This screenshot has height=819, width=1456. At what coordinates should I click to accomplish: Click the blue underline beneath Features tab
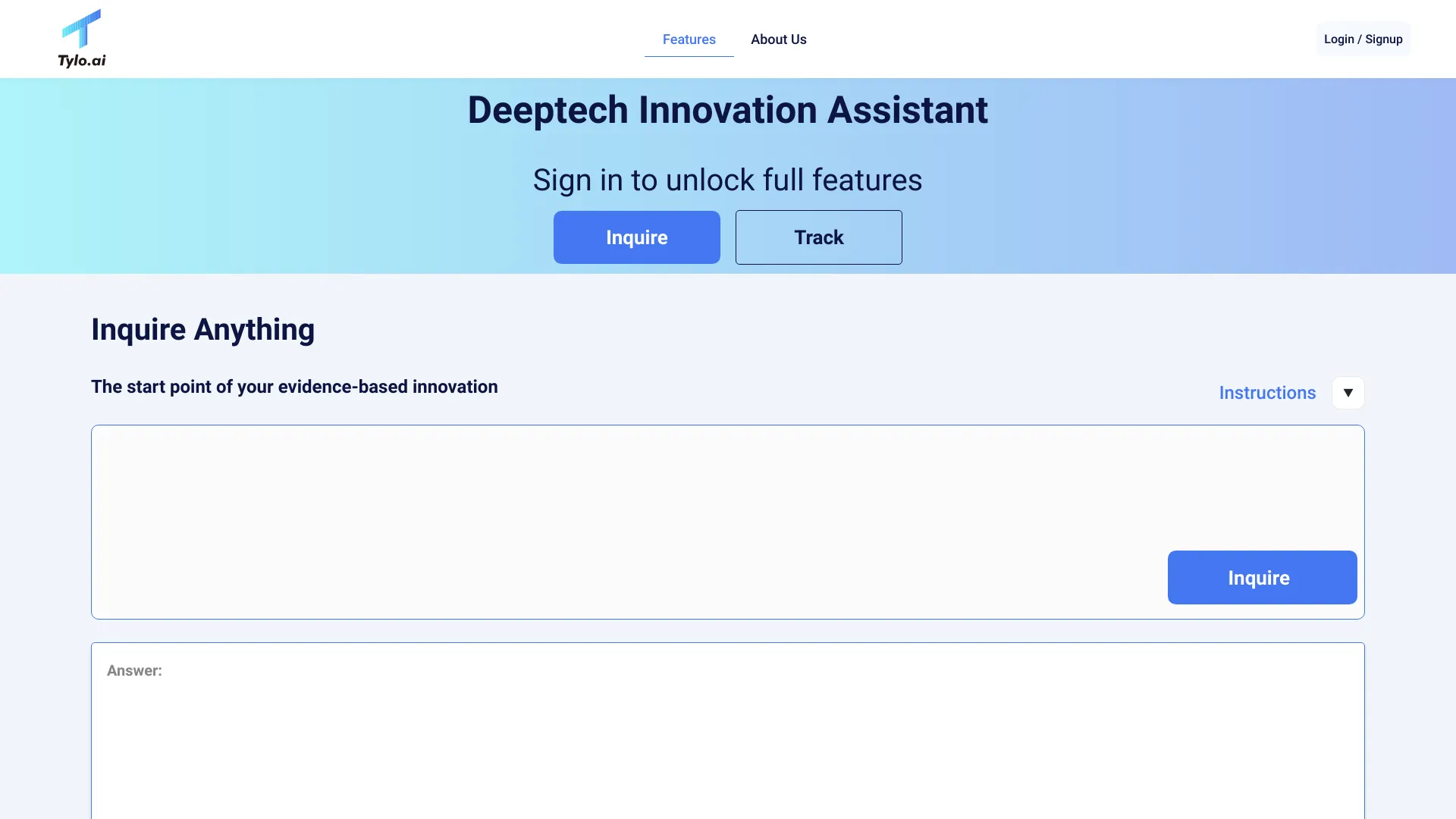coord(689,56)
